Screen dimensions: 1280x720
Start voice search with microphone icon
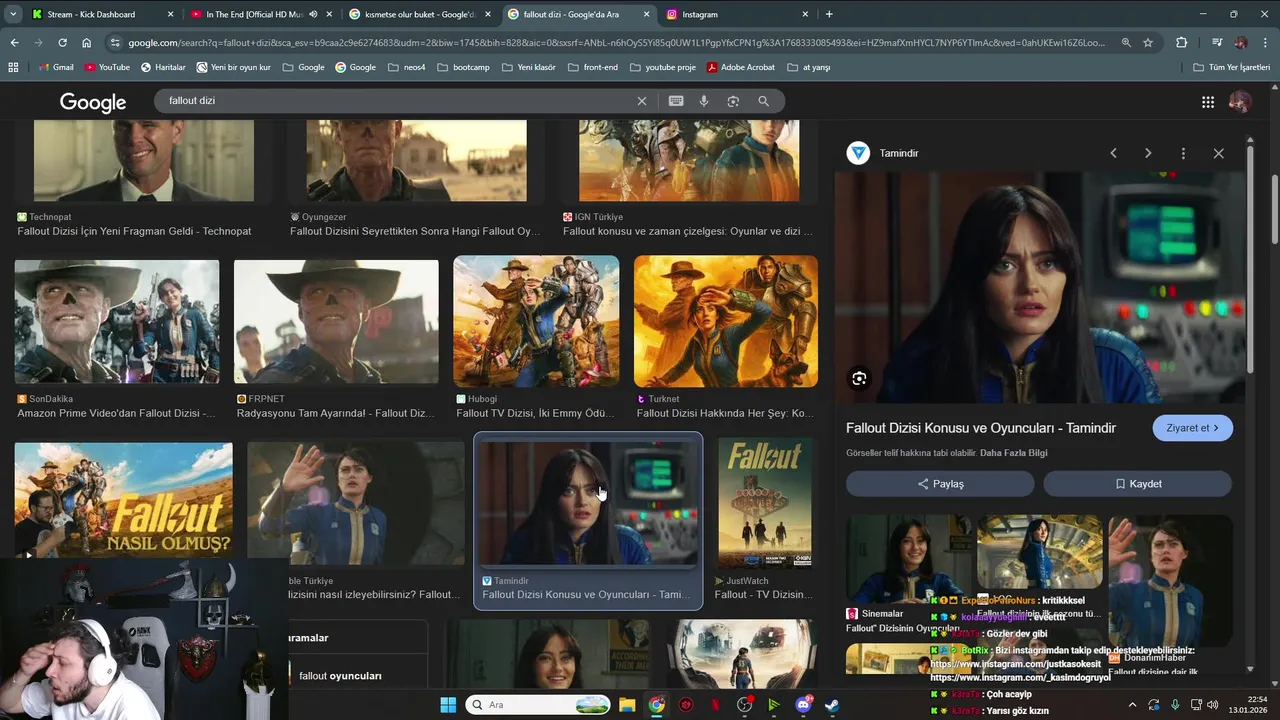tap(704, 101)
